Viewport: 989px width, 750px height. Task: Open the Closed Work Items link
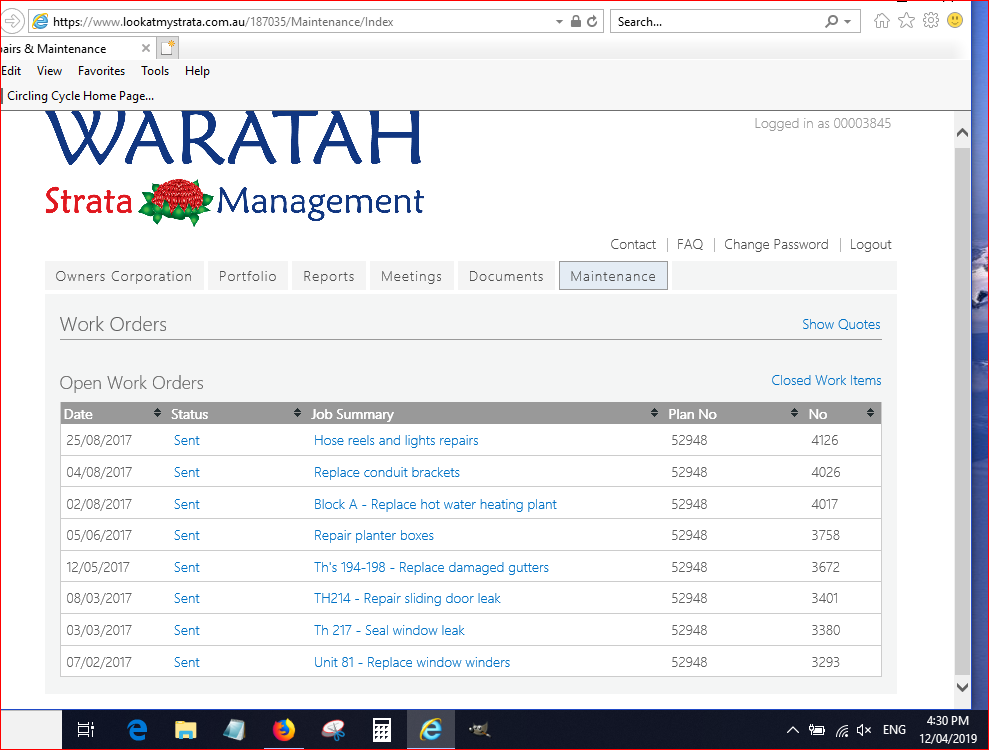click(x=826, y=380)
